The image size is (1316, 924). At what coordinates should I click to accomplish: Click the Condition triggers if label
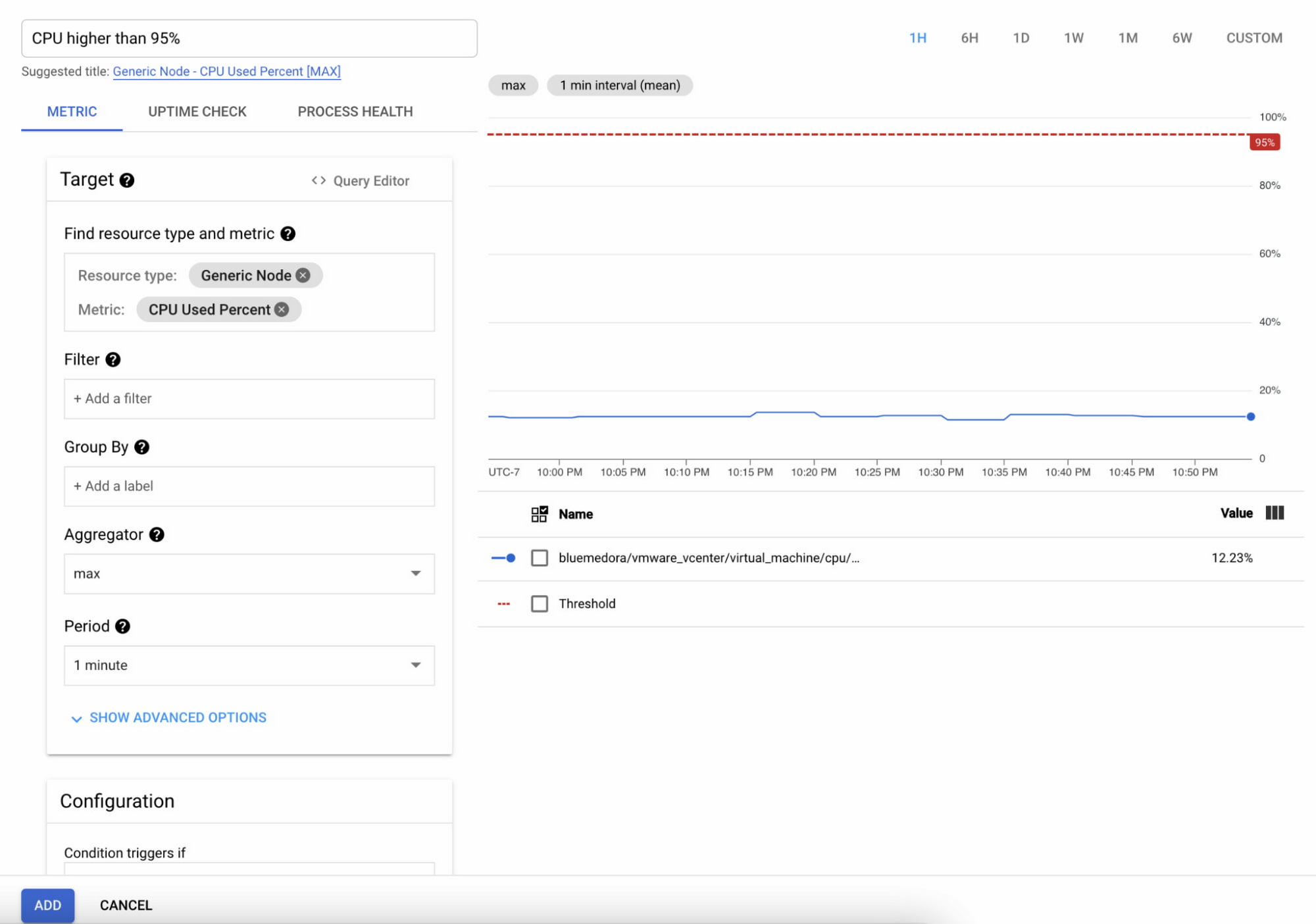tap(125, 853)
